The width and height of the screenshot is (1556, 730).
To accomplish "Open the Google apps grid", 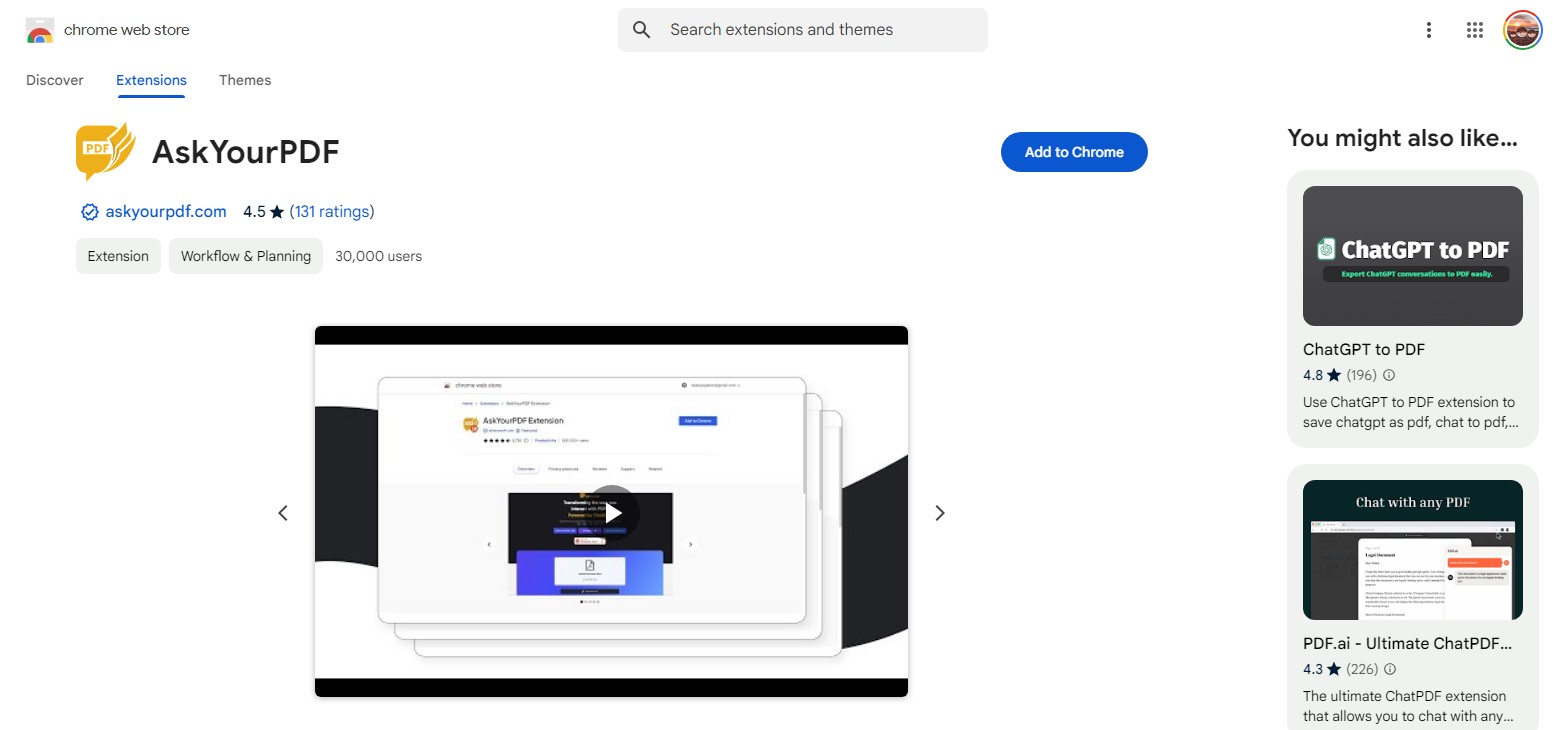I will pyautogui.click(x=1475, y=30).
